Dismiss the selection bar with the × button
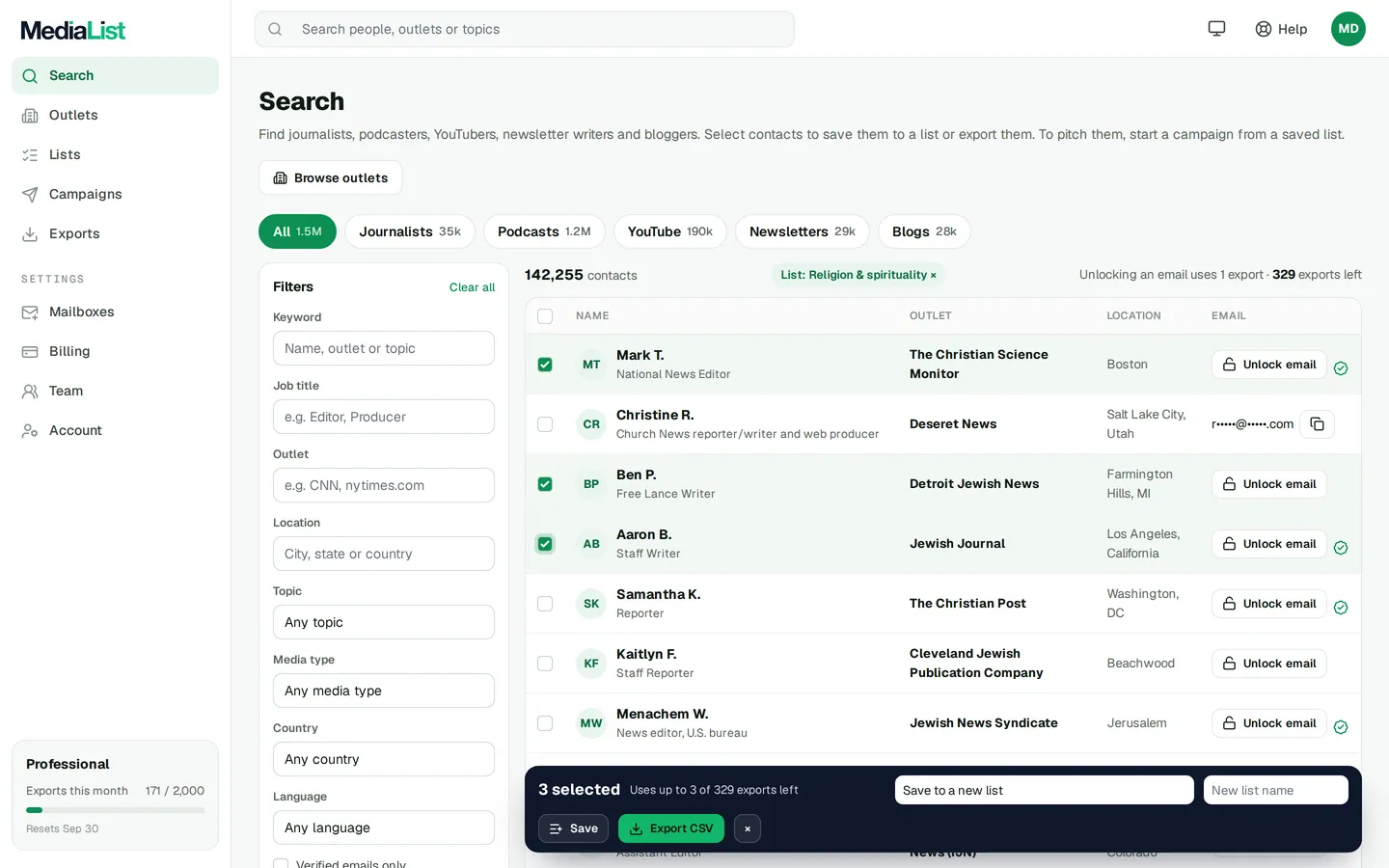The height and width of the screenshot is (868, 1389). 748,828
